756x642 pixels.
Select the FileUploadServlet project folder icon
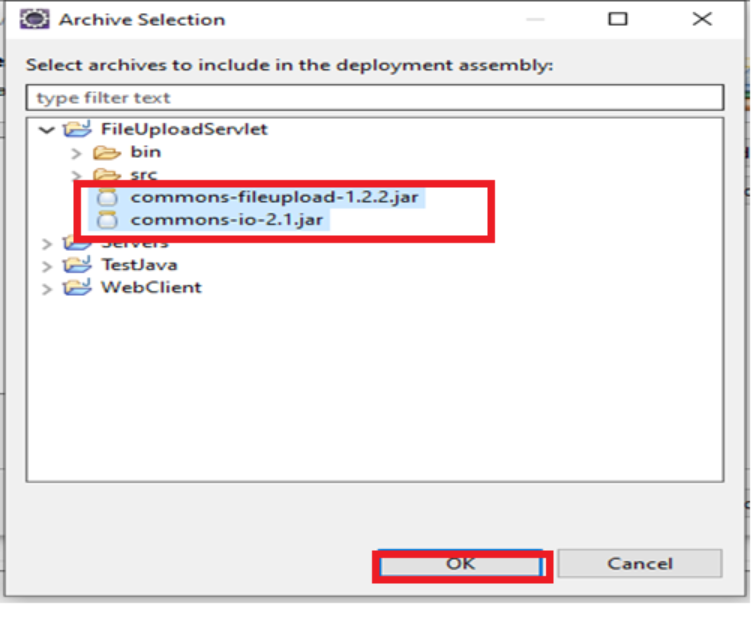click(x=77, y=129)
